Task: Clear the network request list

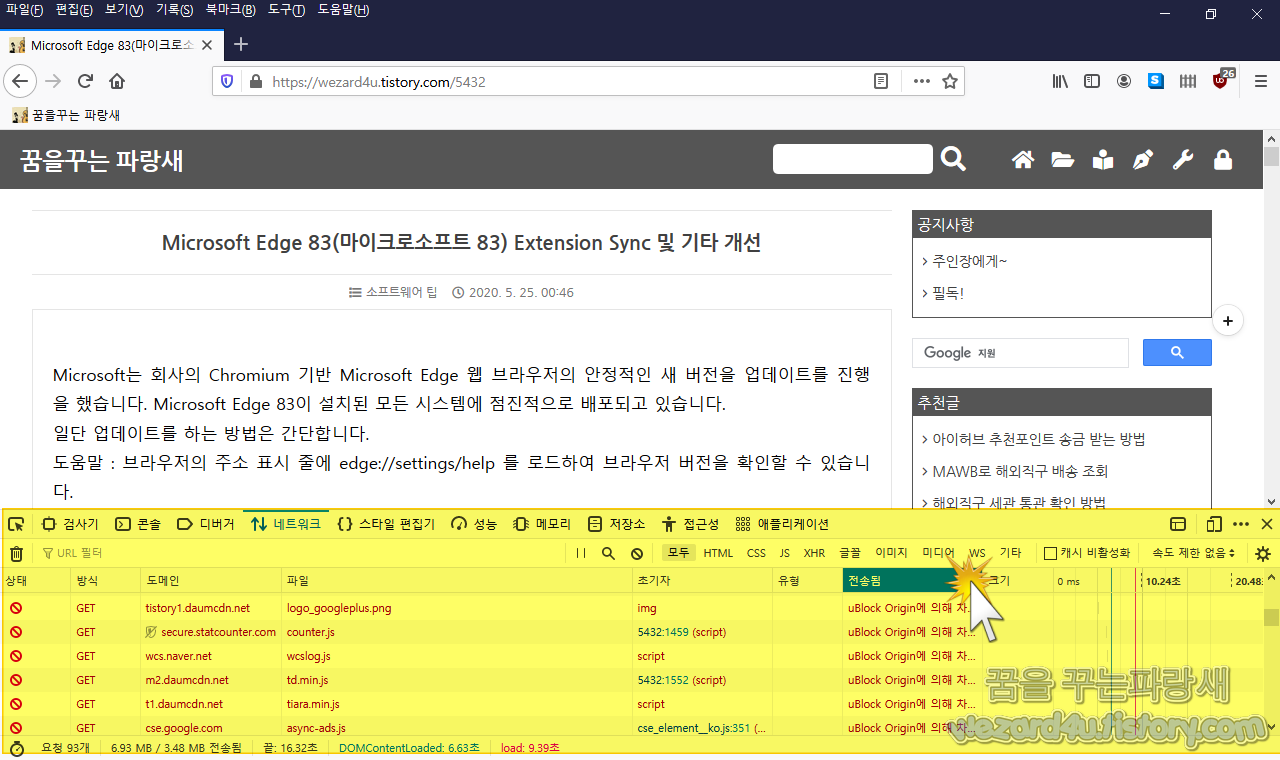Action: coord(16,553)
